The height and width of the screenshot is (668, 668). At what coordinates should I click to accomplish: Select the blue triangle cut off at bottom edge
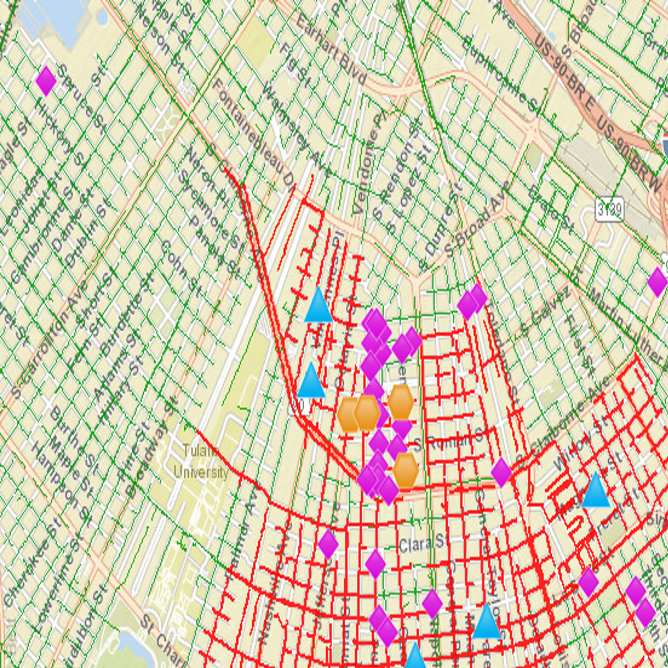414,660
